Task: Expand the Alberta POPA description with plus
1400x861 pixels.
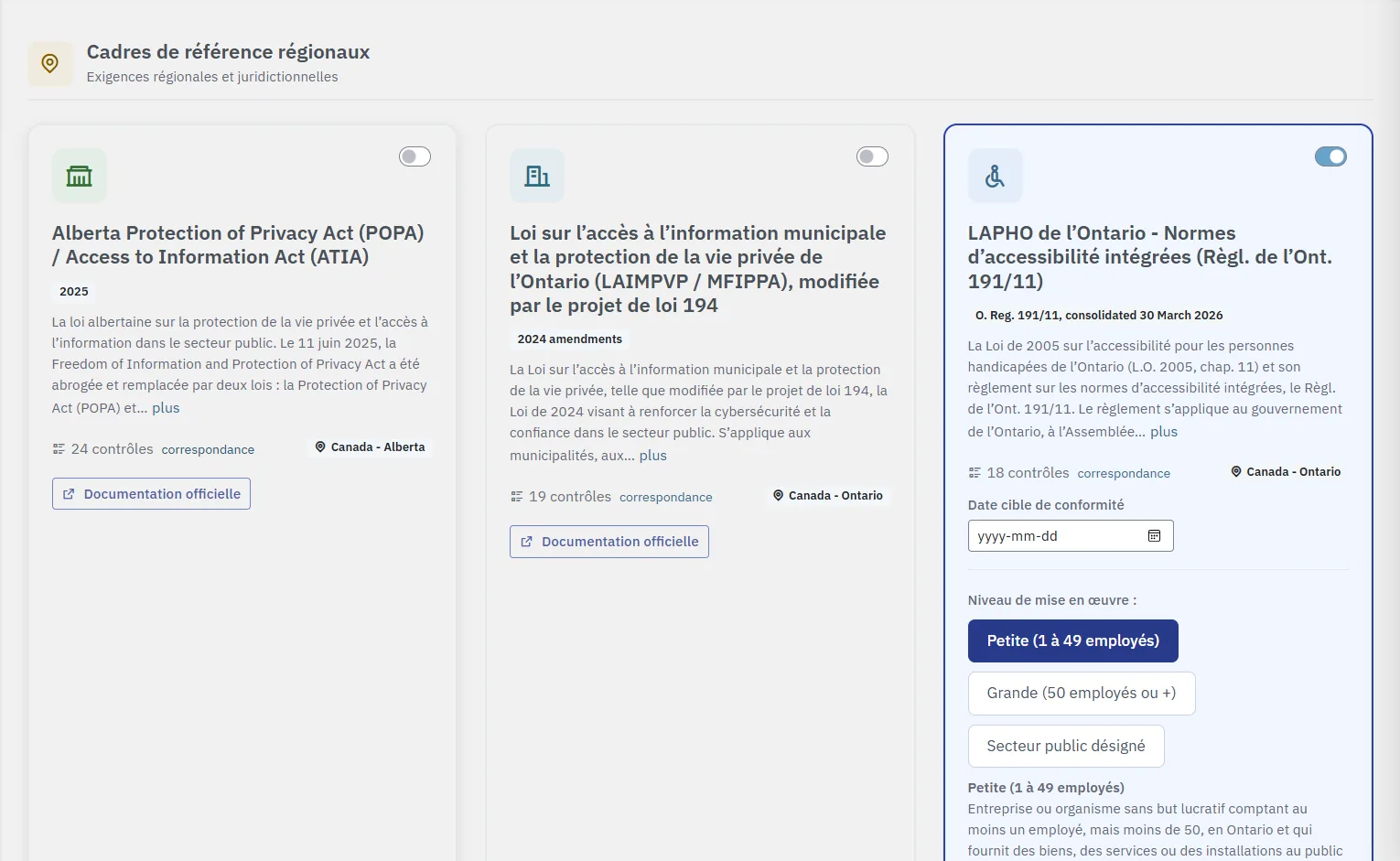Action: [x=166, y=408]
